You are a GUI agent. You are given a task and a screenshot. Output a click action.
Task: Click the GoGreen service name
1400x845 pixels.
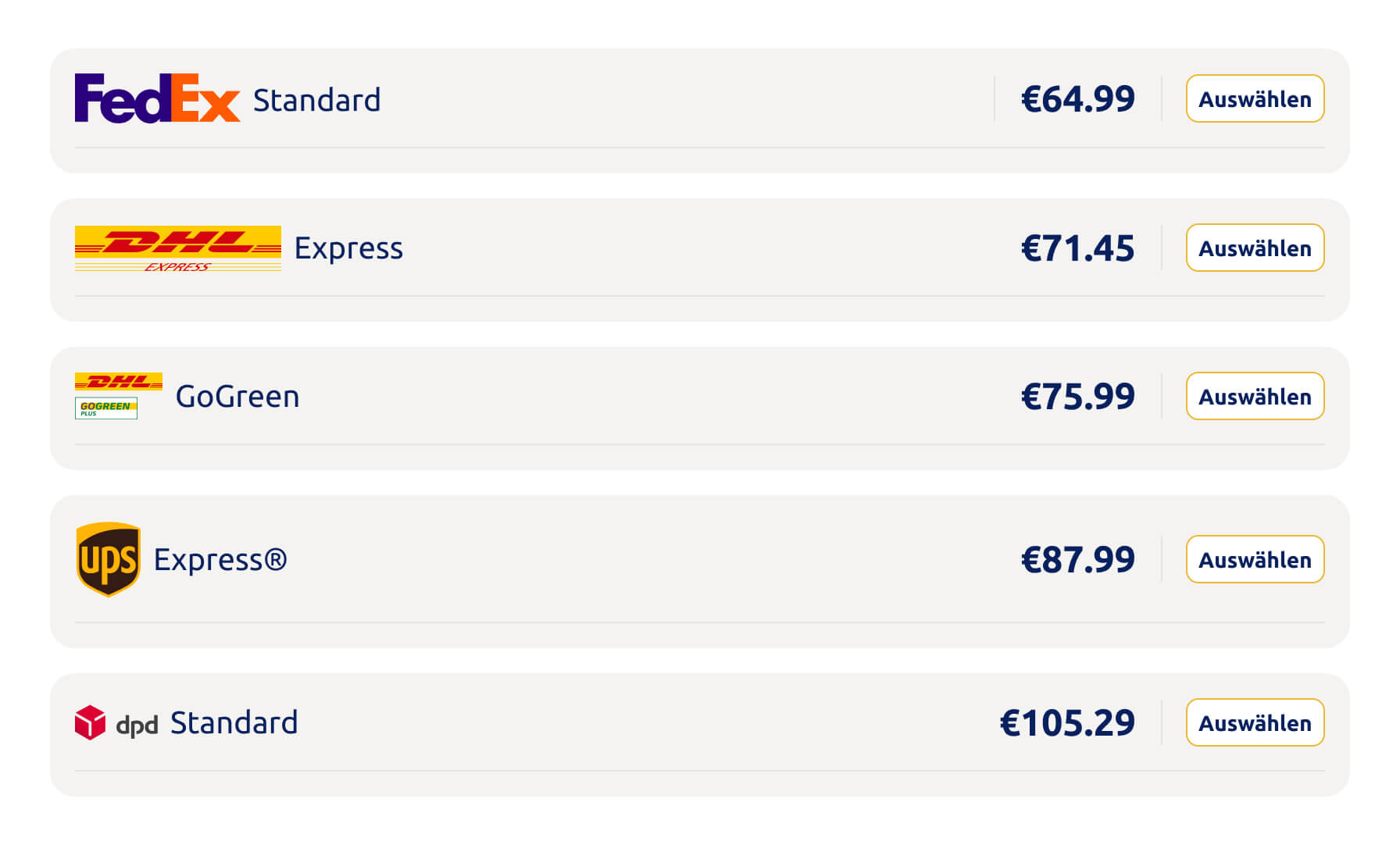[237, 397]
